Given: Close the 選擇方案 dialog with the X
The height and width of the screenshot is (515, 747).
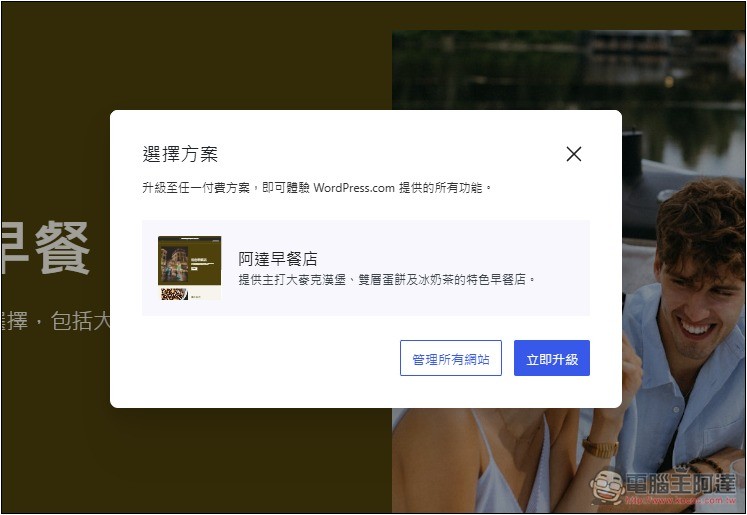Looking at the screenshot, I should [573, 154].
